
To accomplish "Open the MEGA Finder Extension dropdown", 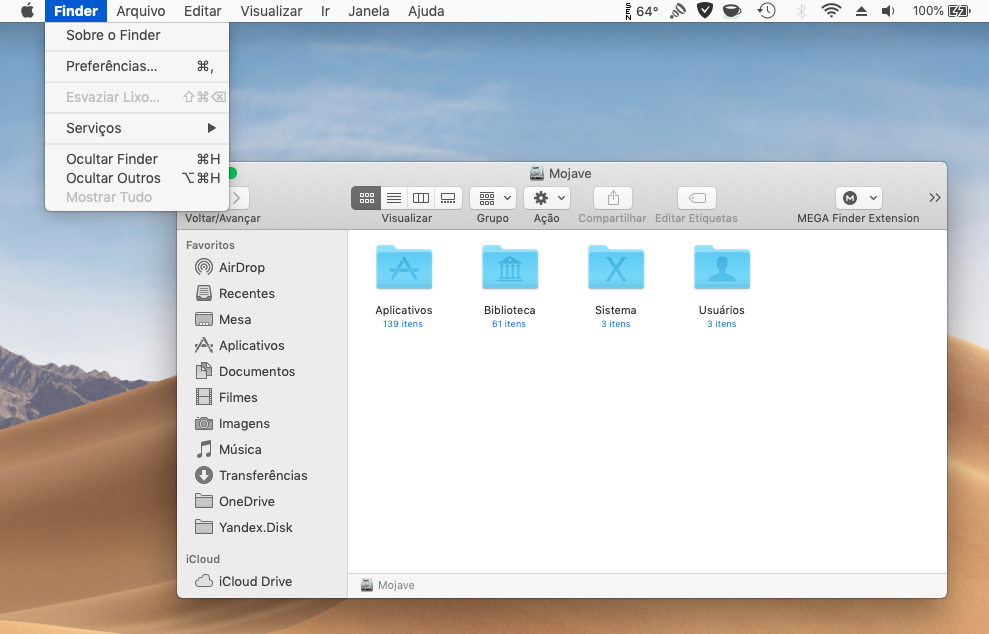I will (x=858, y=198).
